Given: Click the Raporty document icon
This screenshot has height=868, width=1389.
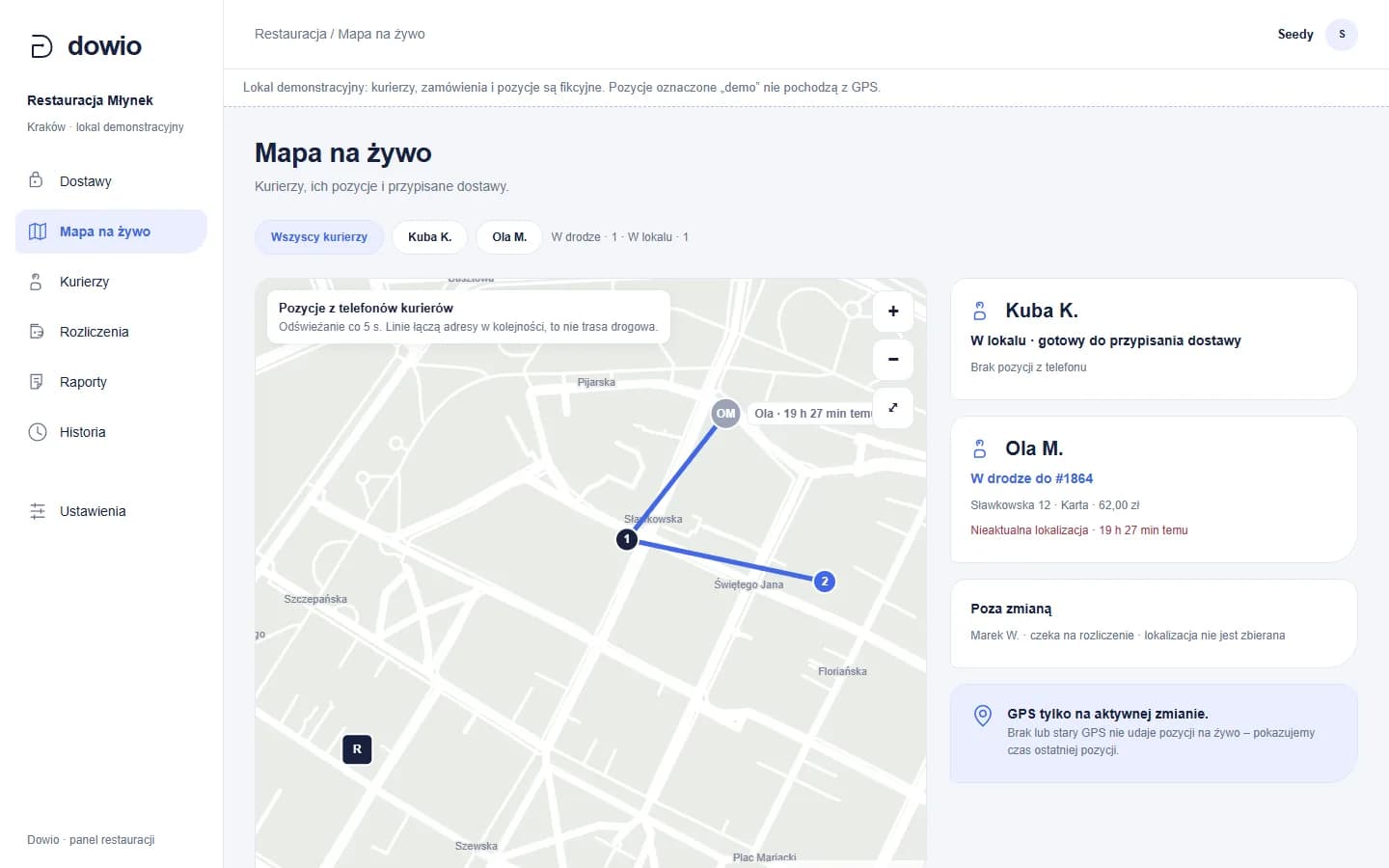Looking at the screenshot, I should (36, 382).
